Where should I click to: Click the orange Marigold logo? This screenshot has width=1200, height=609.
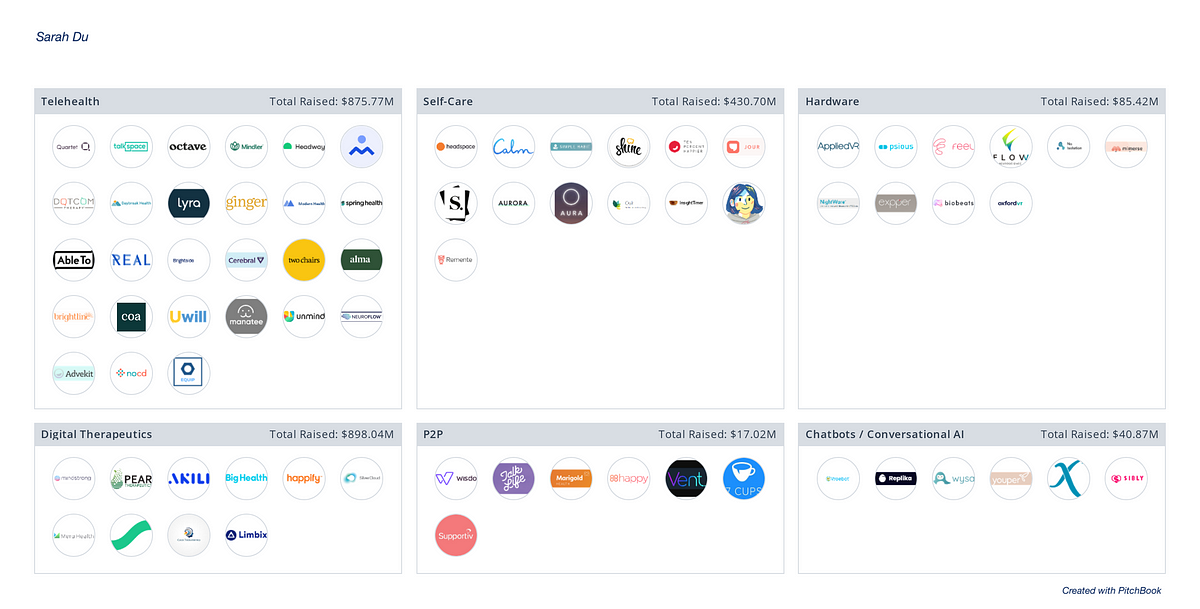tap(571, 478)
